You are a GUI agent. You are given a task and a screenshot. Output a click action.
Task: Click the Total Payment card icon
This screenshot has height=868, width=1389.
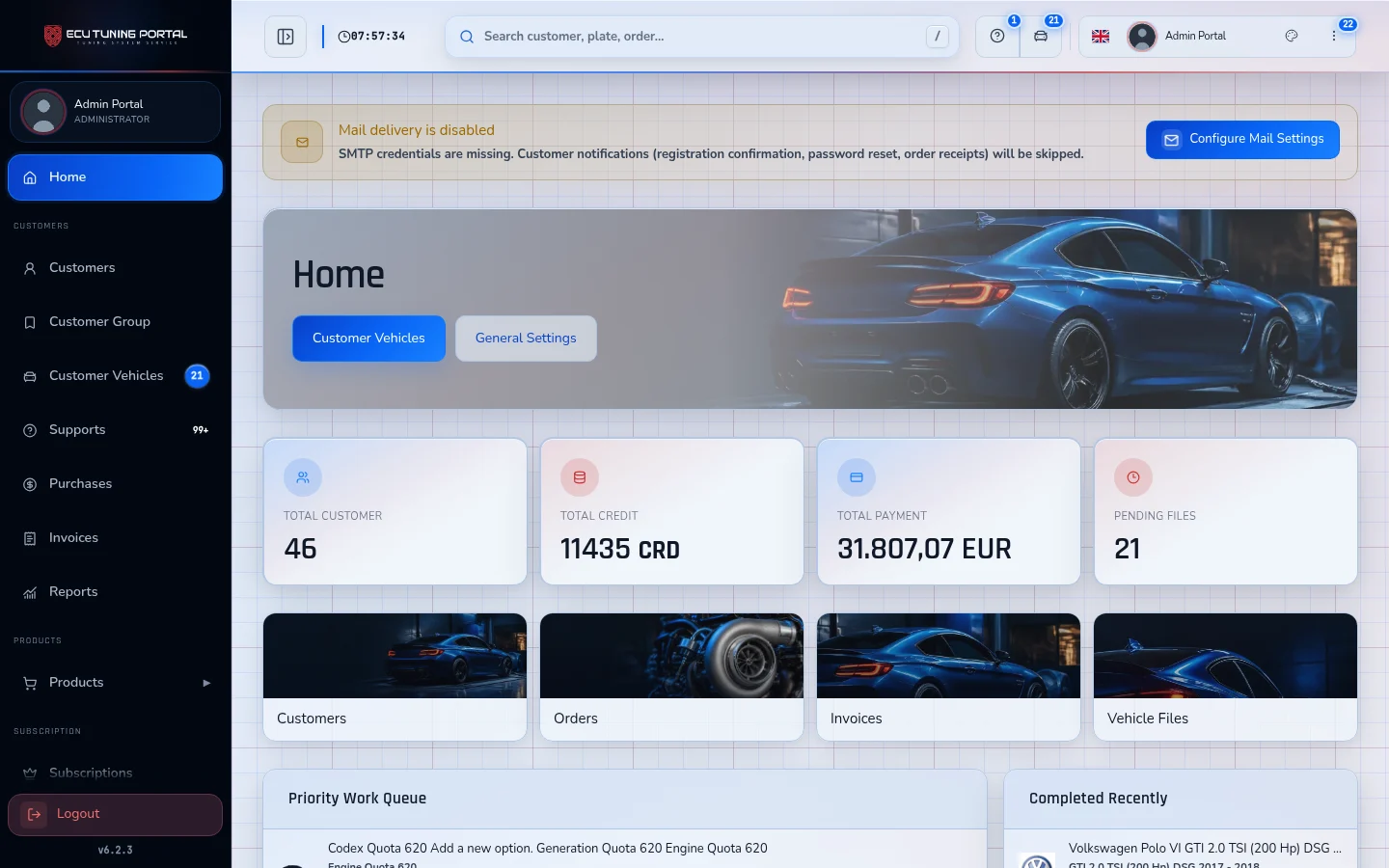[x=857, y=477]
